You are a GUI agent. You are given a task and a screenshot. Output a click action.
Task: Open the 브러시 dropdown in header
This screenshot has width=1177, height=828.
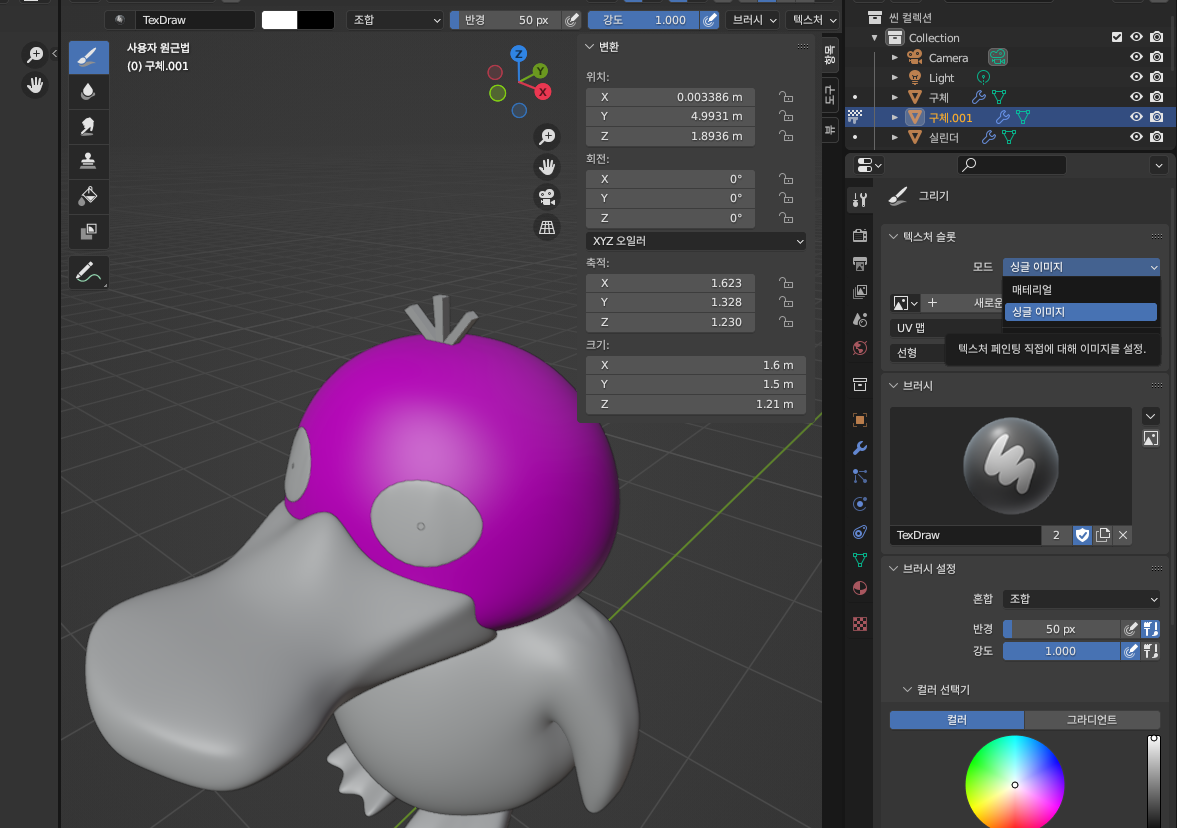tap(754, 20)
